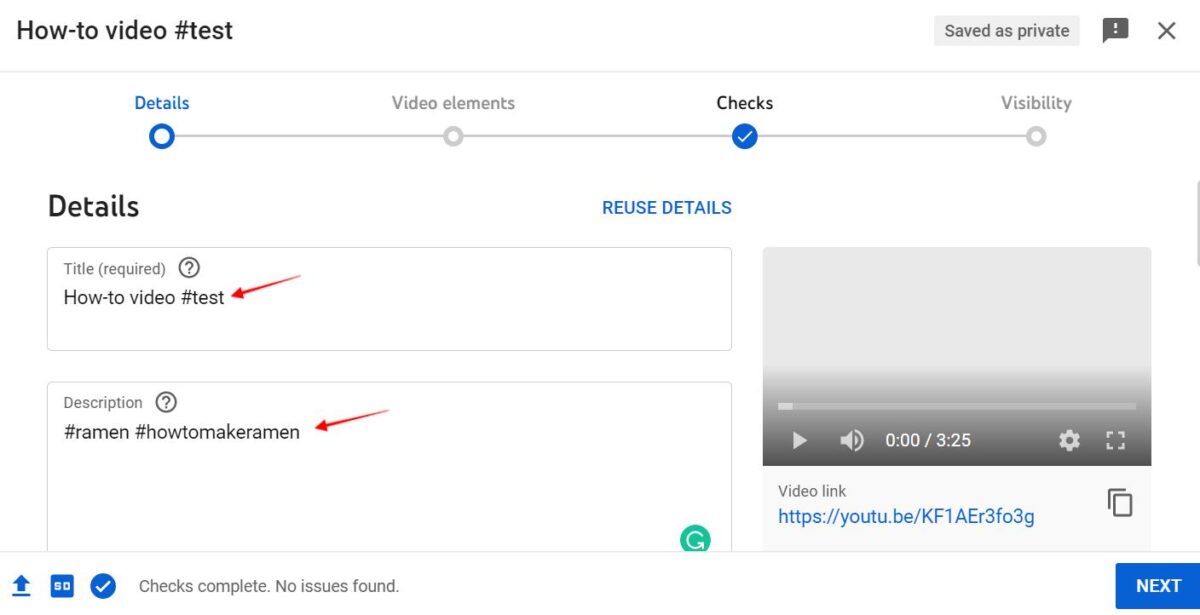This screenshot has width=1200, height=615.
Task: Click the SD video quality icon
Action: 61,585
